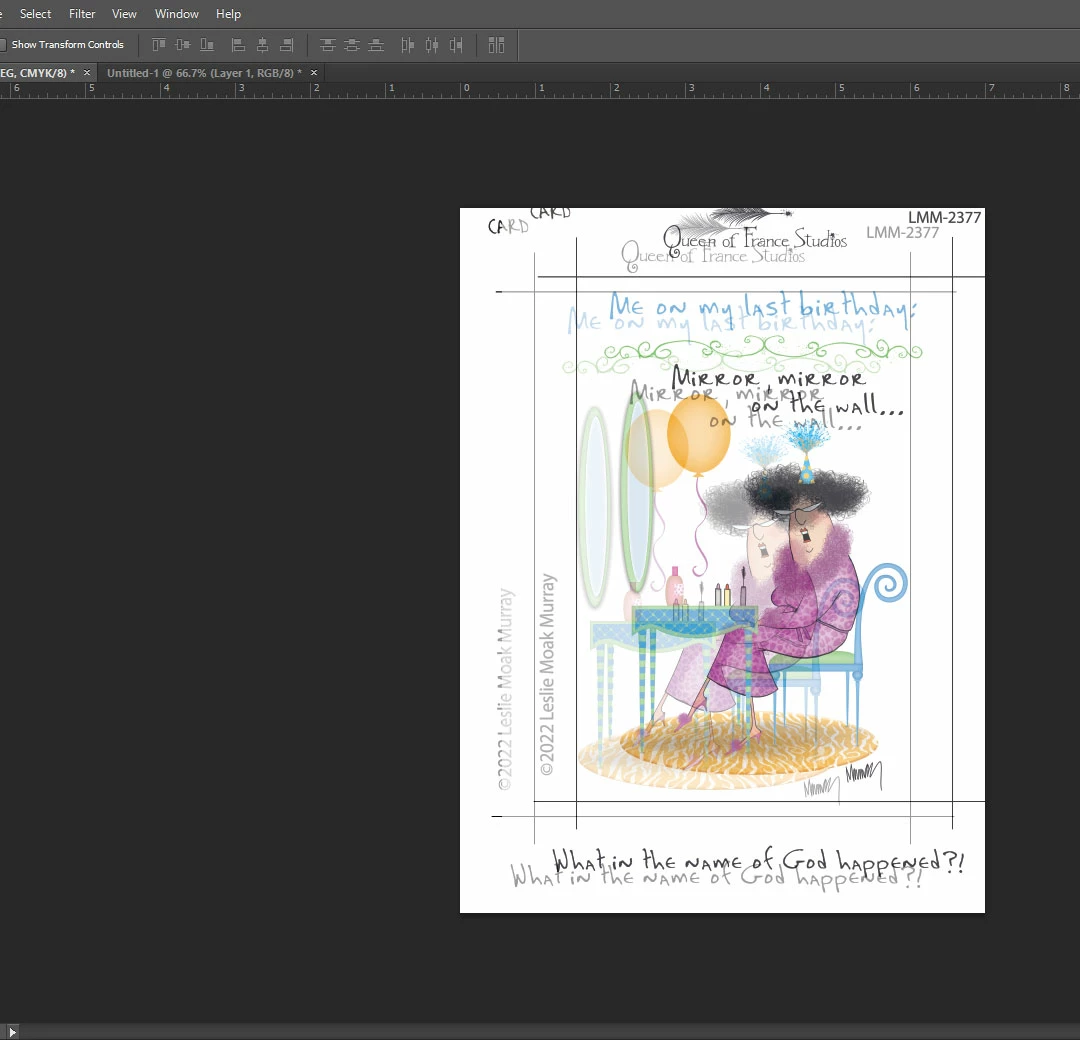1080x1040 pixels.
Task: Click Align Horizontal Centers icon
Action: [x=262, y=45]
